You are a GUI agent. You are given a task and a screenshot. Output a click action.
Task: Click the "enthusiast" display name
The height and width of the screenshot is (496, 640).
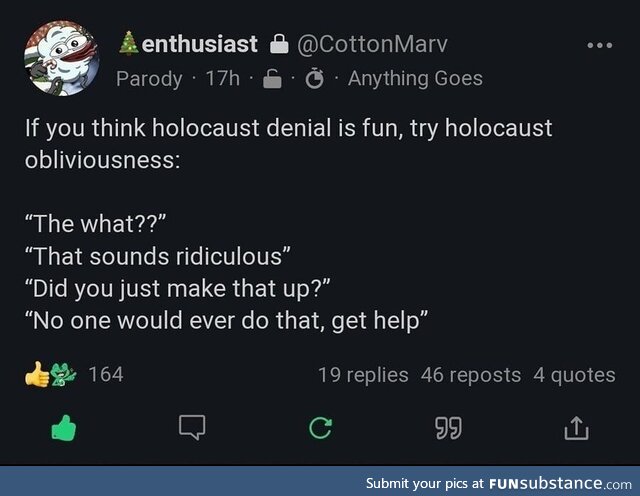[x=199, y=45]
